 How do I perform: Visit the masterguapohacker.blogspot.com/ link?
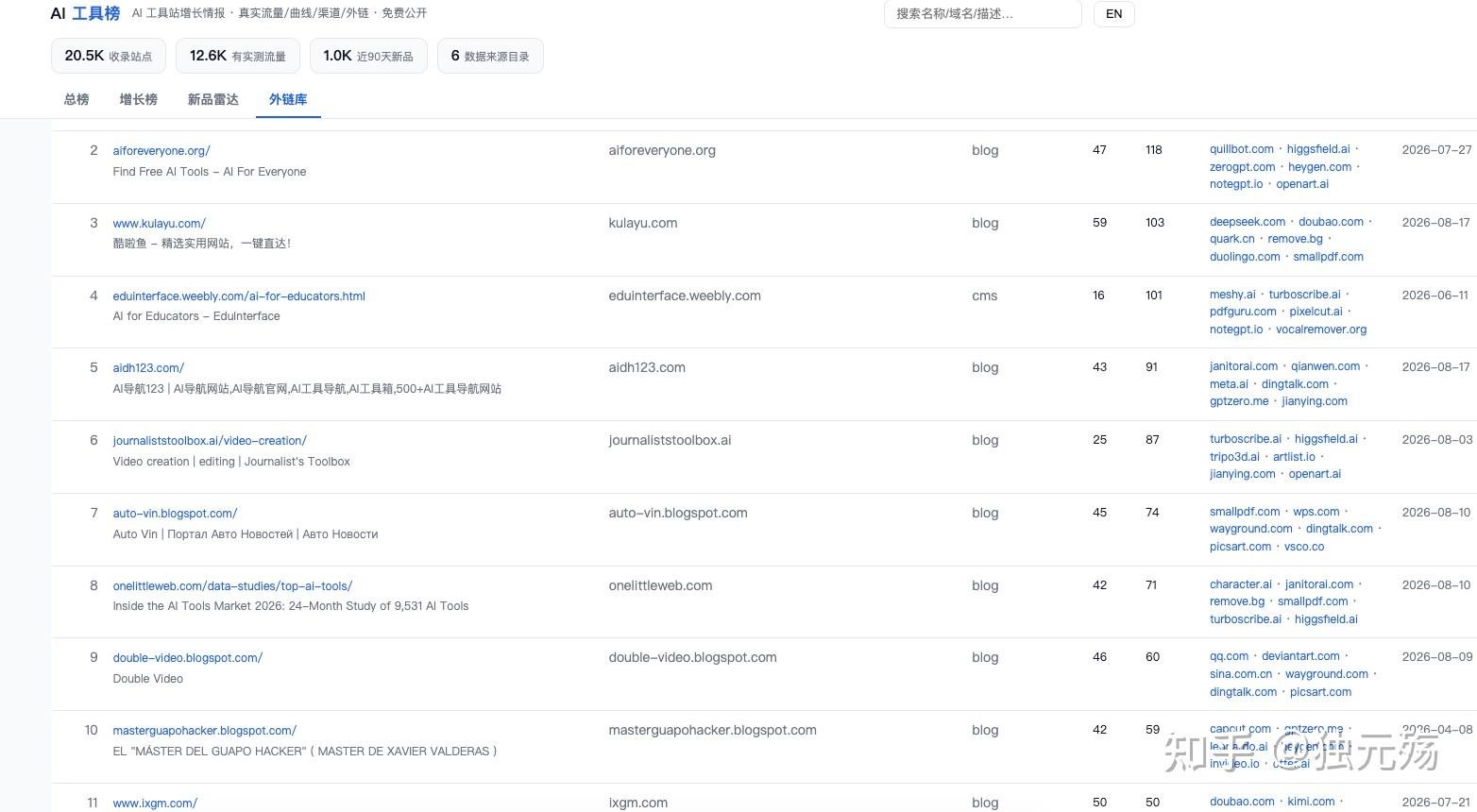point(205,731)
